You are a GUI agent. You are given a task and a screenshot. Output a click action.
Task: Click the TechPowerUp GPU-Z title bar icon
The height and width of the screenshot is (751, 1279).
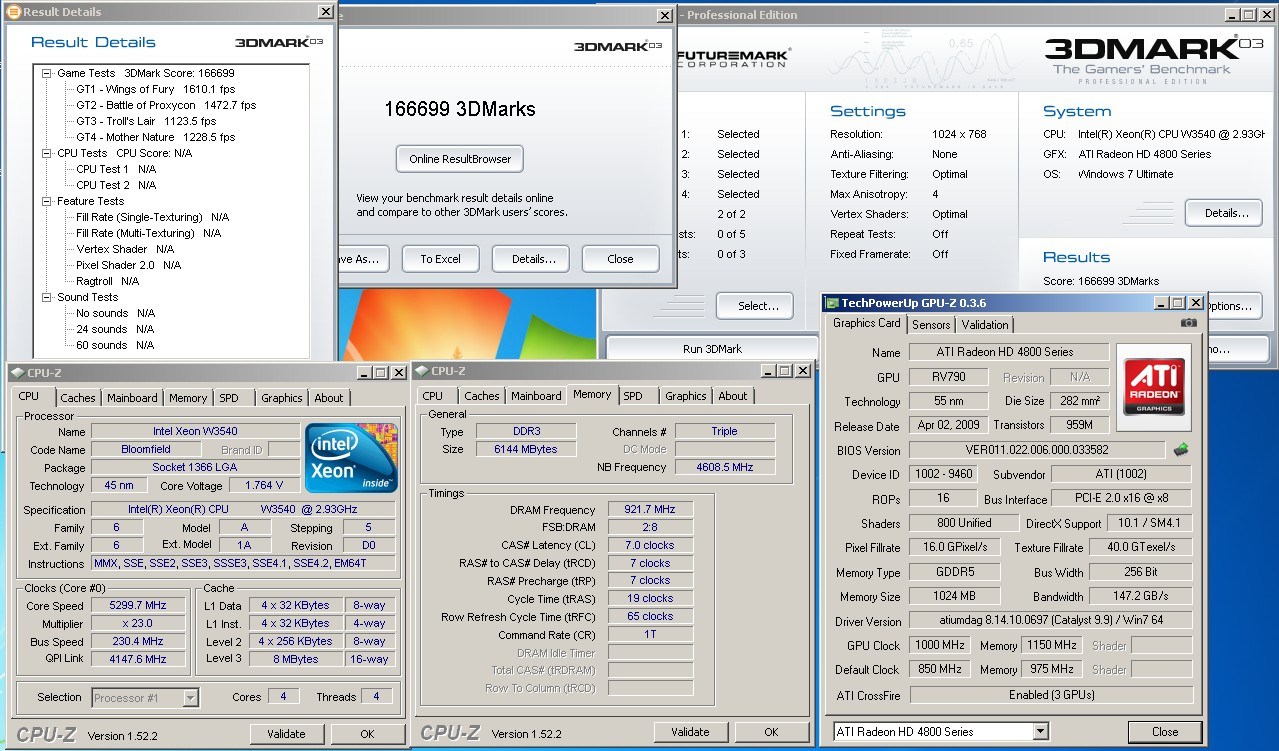830,302
